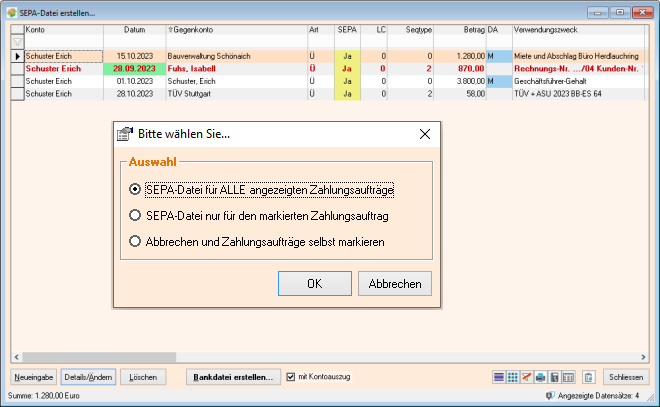Click the yellow SEPA 'Ja' cell in TÜV Stuttgart row

[347, 94]
